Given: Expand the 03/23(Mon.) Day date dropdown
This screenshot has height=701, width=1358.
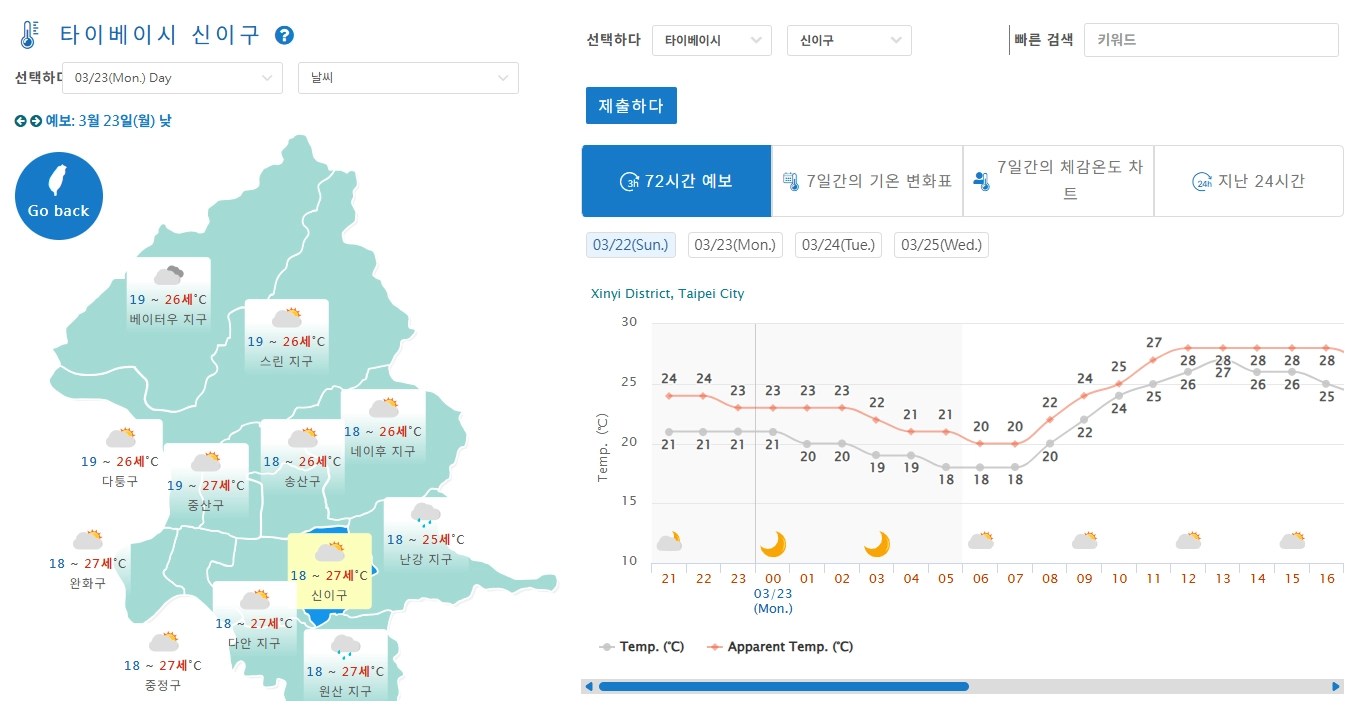Looking at the screenshot, I should 172,77.
